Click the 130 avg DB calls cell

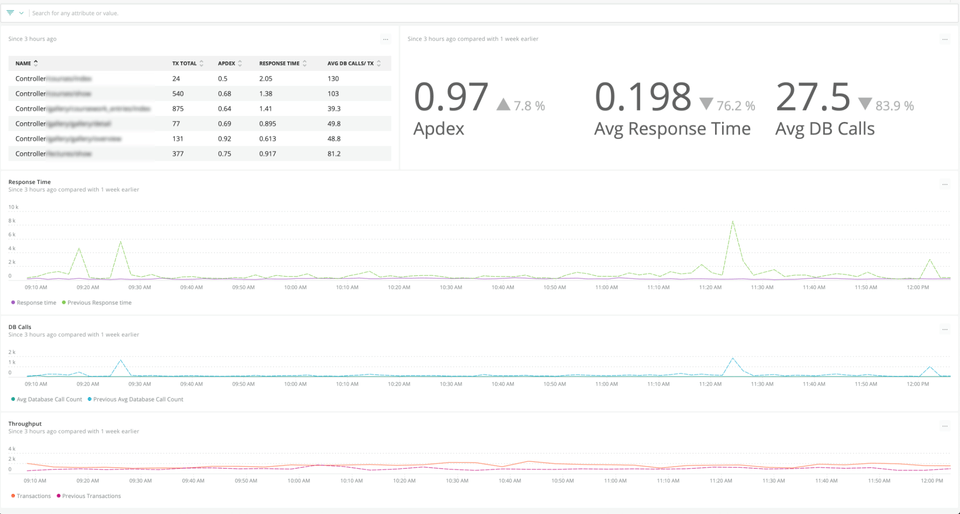click(333, 78)
